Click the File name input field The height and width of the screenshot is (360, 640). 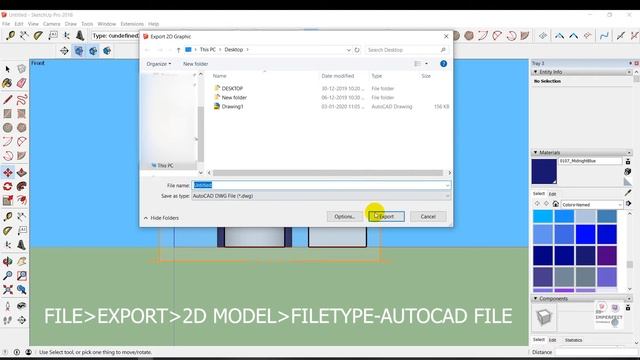pos(321,185)
